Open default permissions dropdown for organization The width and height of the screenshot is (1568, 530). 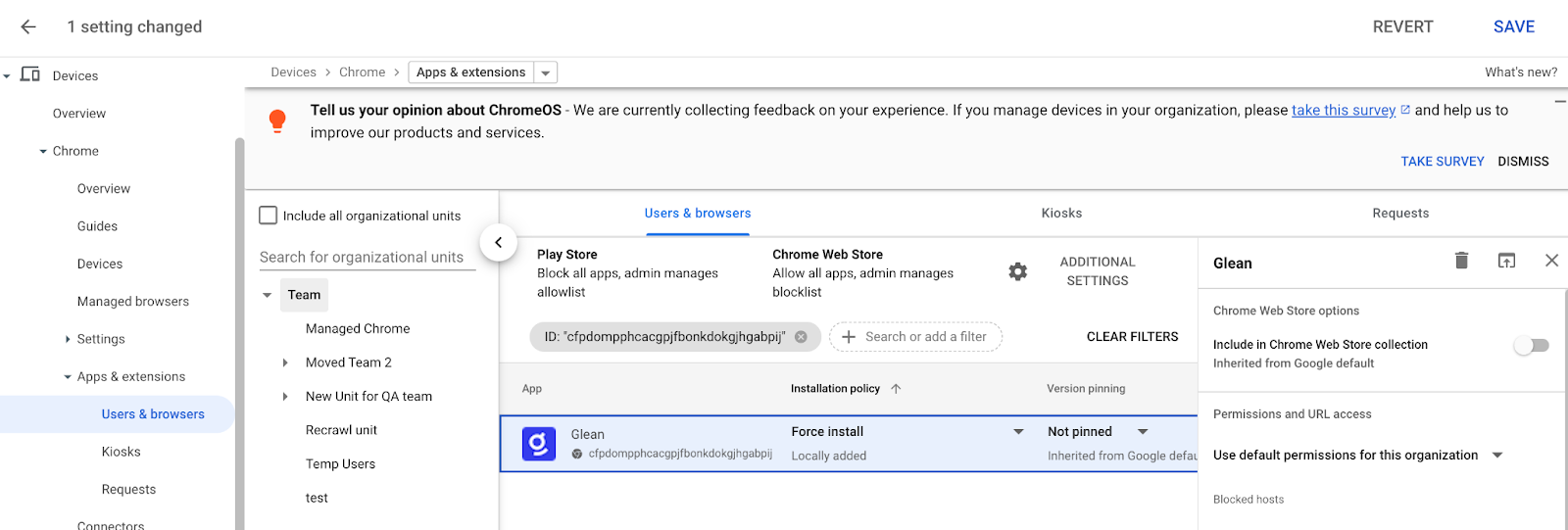coord(1496,456)
